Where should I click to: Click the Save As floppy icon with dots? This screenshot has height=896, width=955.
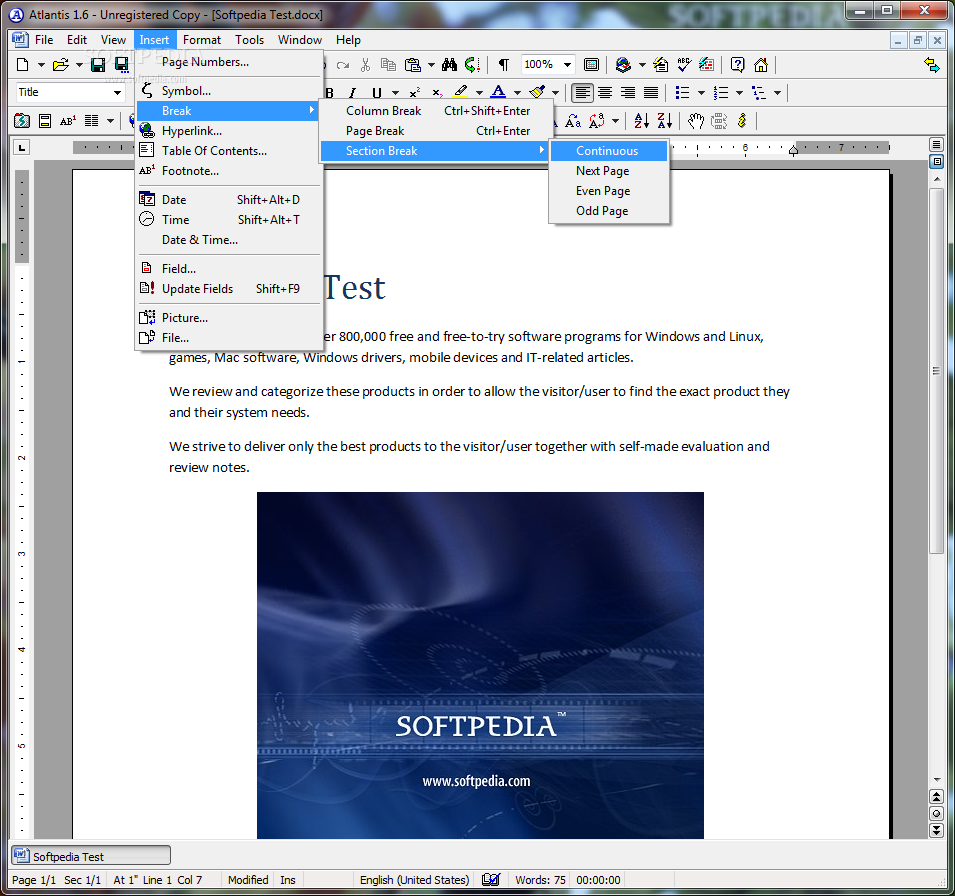pos(122,65)
